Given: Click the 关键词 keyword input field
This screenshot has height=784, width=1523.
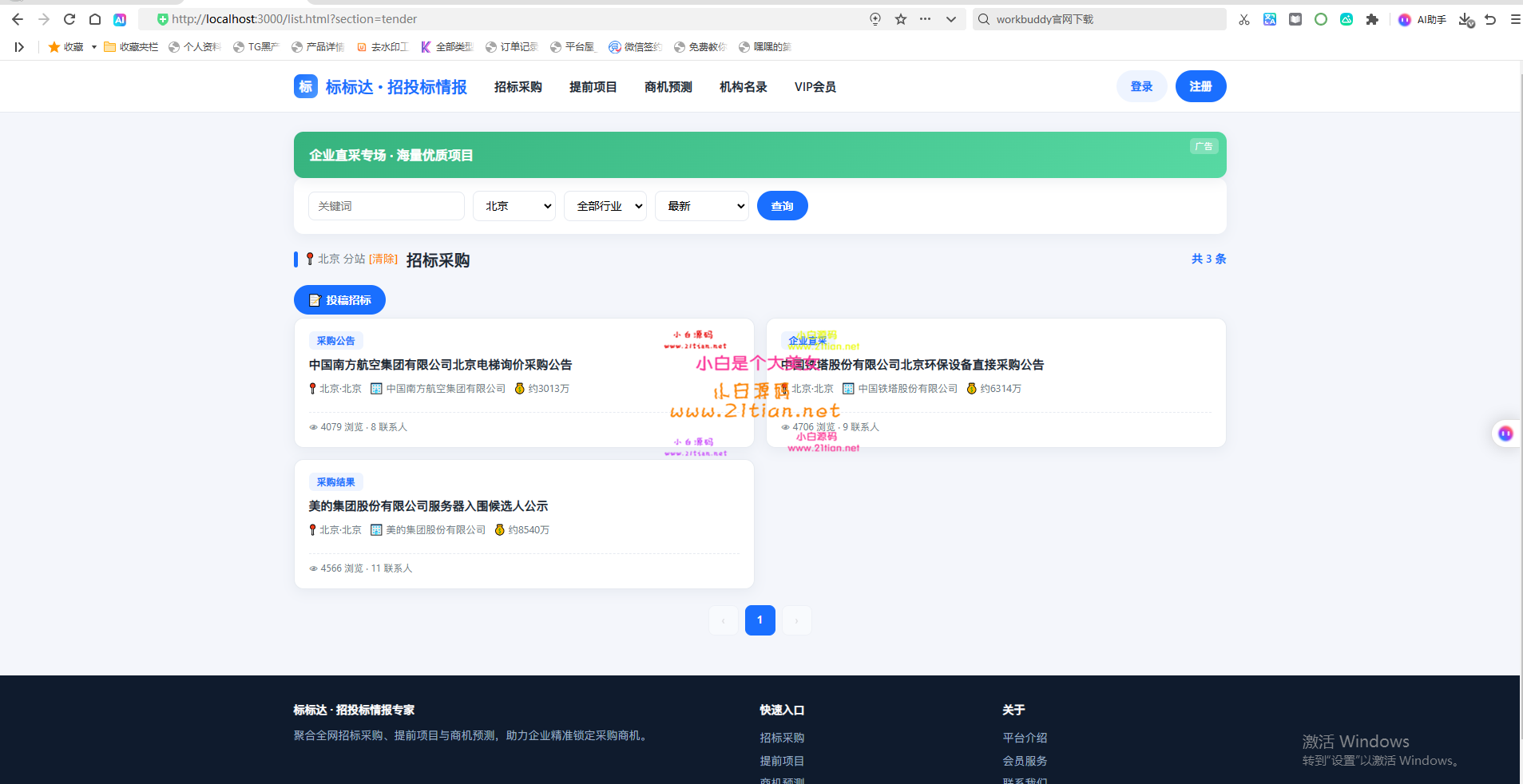Looking at the screenshot, I should tap(386, 206).
